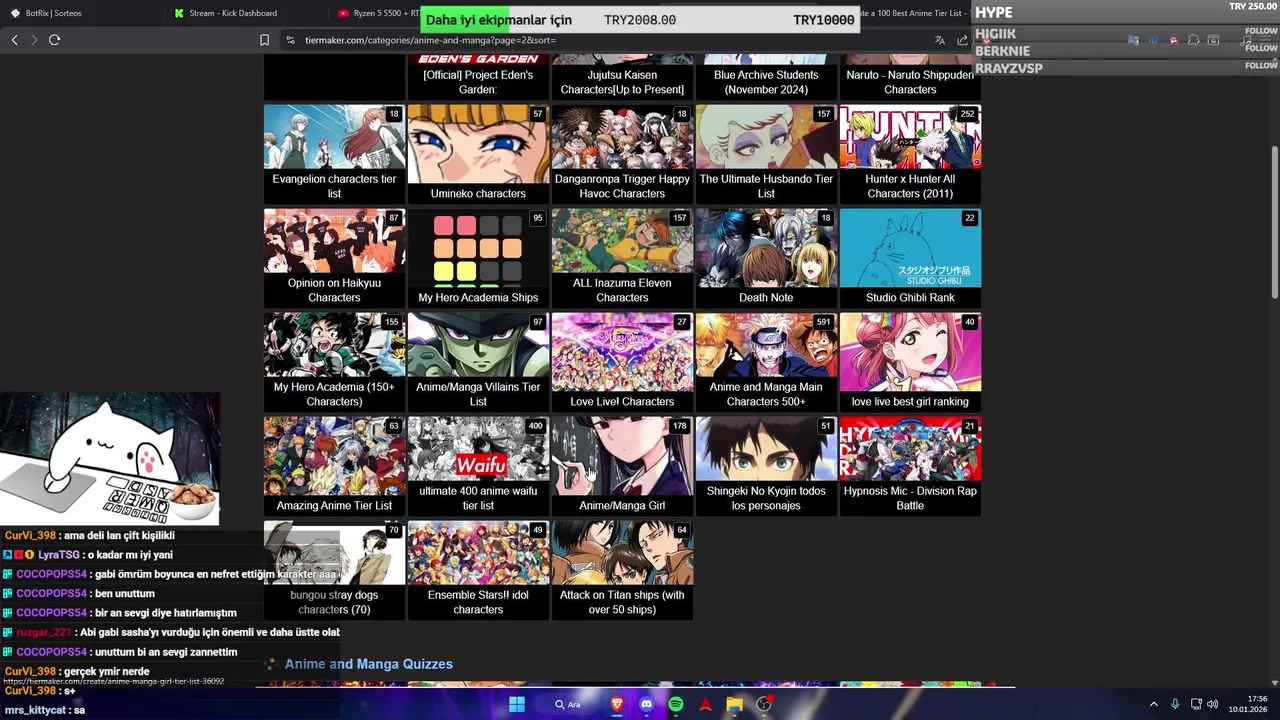
Task: Click the browser forward arrow
Action: click(x=34, y=40)
